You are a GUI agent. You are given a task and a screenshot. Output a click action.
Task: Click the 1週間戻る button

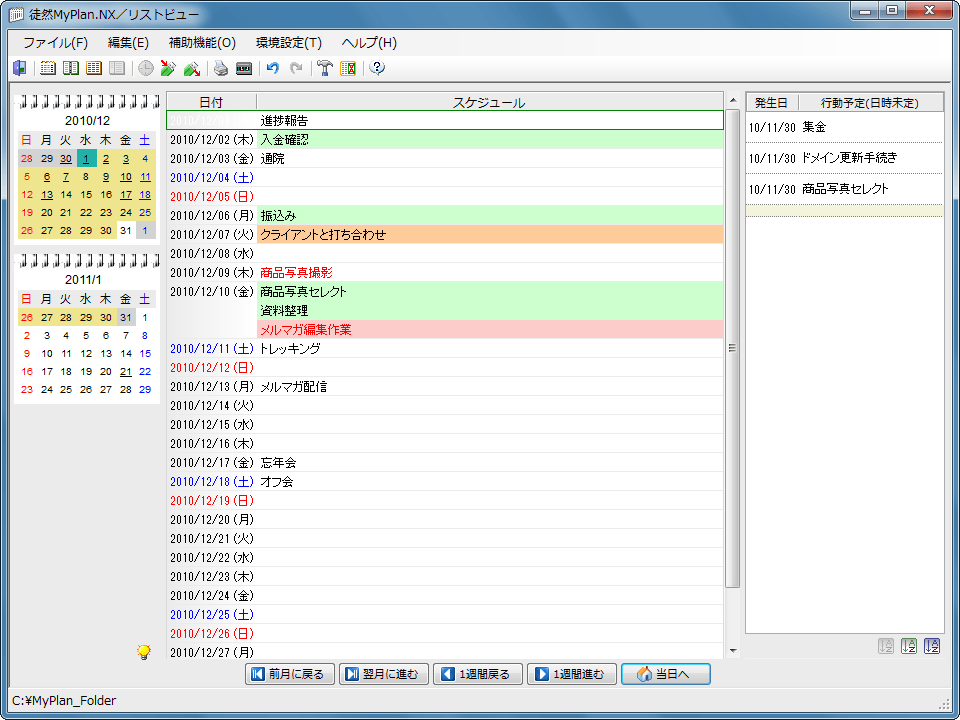[x=477, y=674]
